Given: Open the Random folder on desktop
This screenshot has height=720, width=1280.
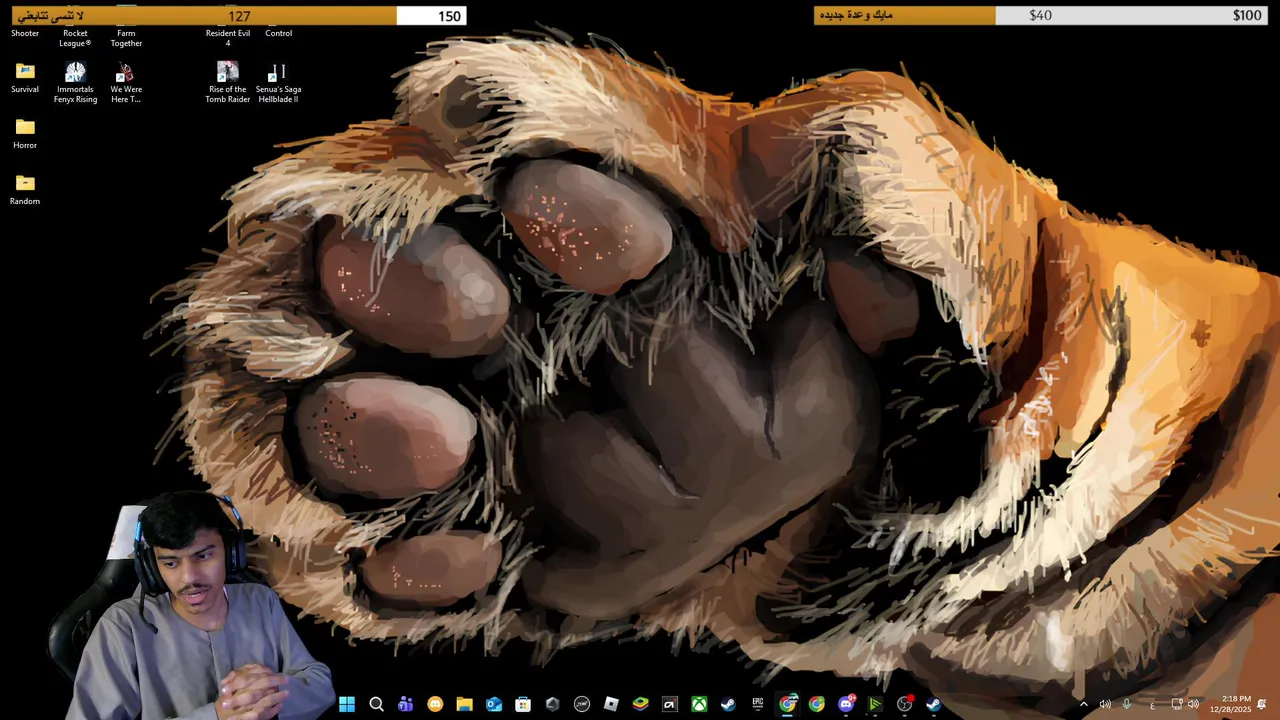Looking at the screenshot, I should 25,190.
